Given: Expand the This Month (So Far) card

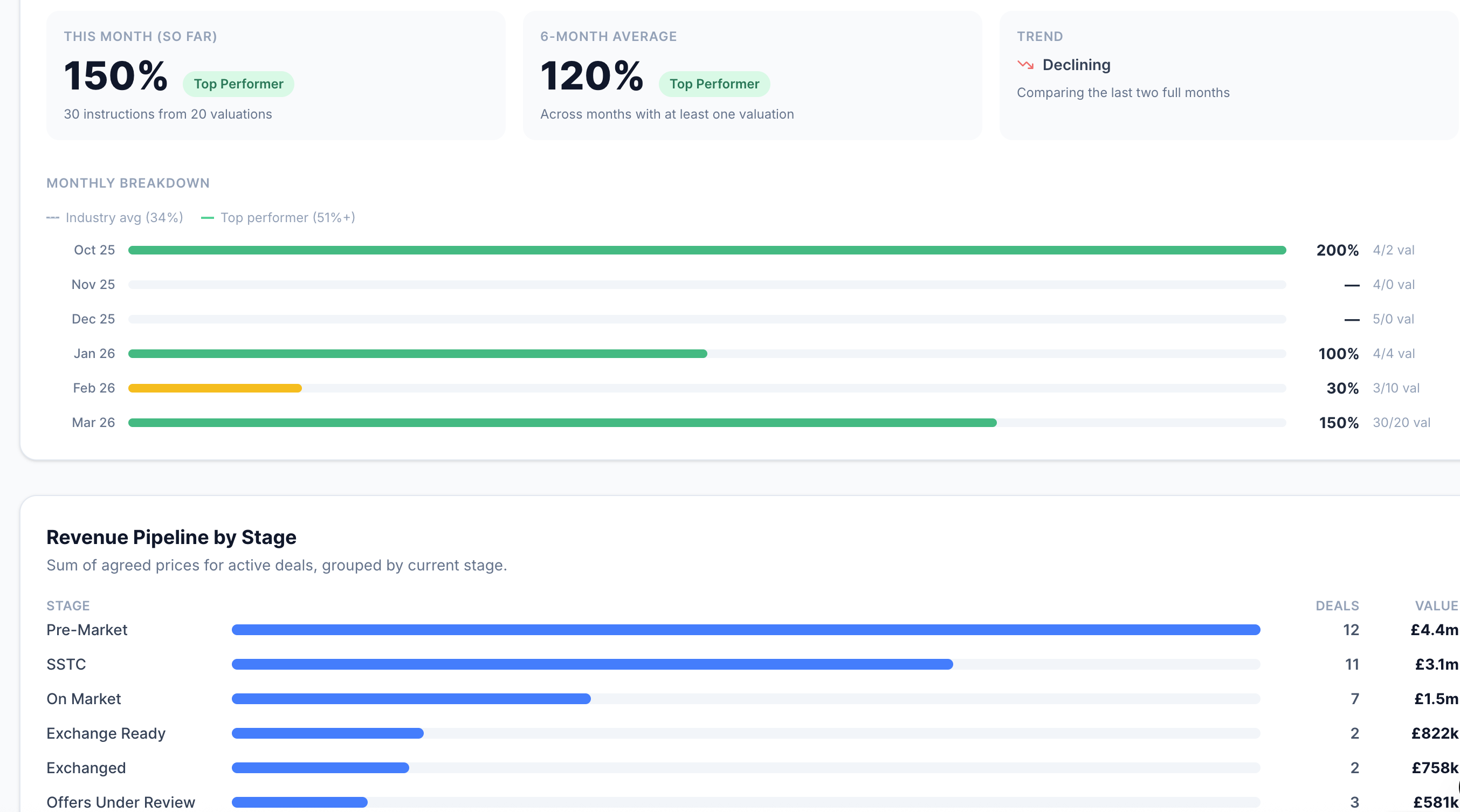Looking at the screenshot, I should click(140, 36).
